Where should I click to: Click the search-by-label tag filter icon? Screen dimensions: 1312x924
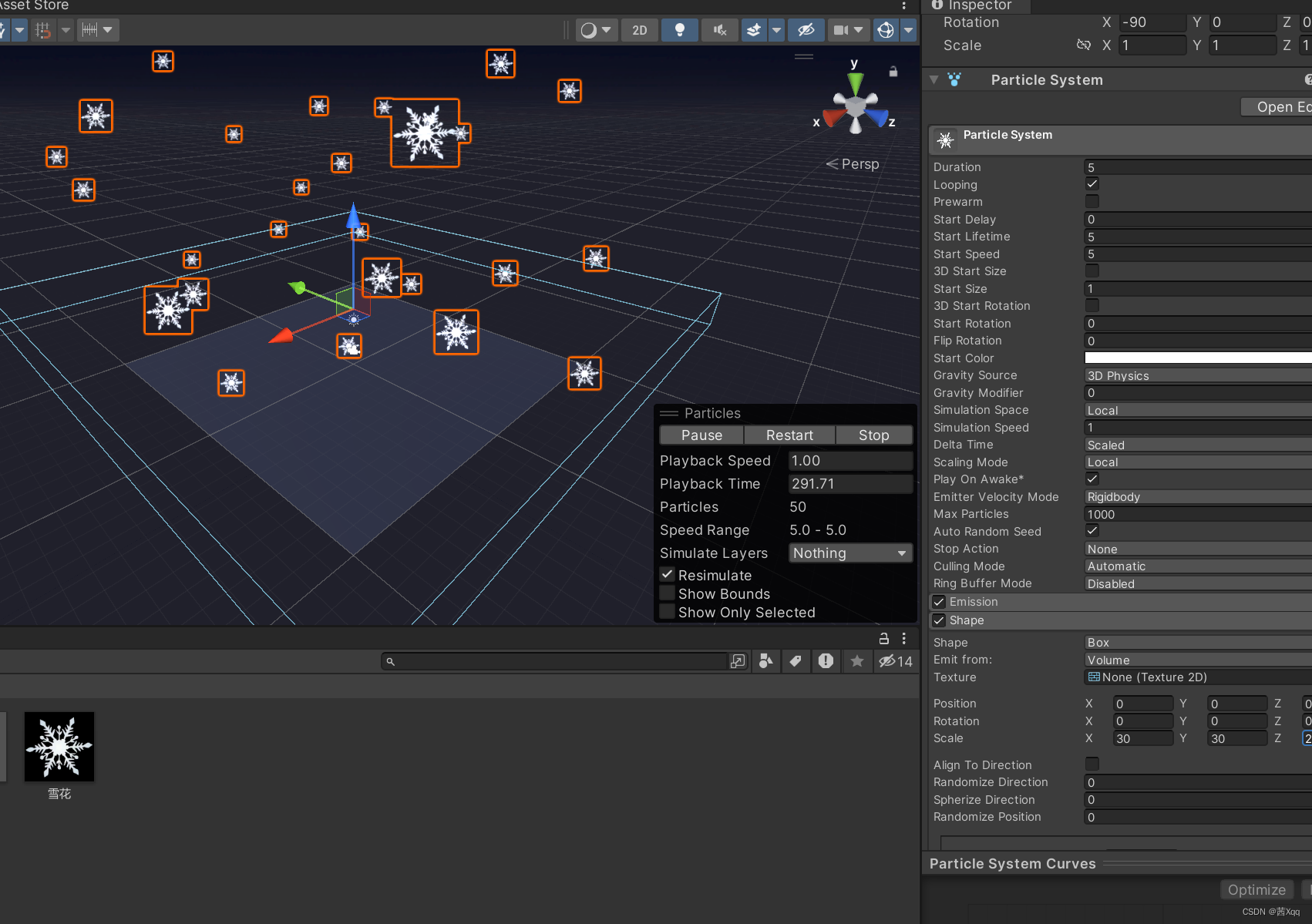click(x=796, y=661)
